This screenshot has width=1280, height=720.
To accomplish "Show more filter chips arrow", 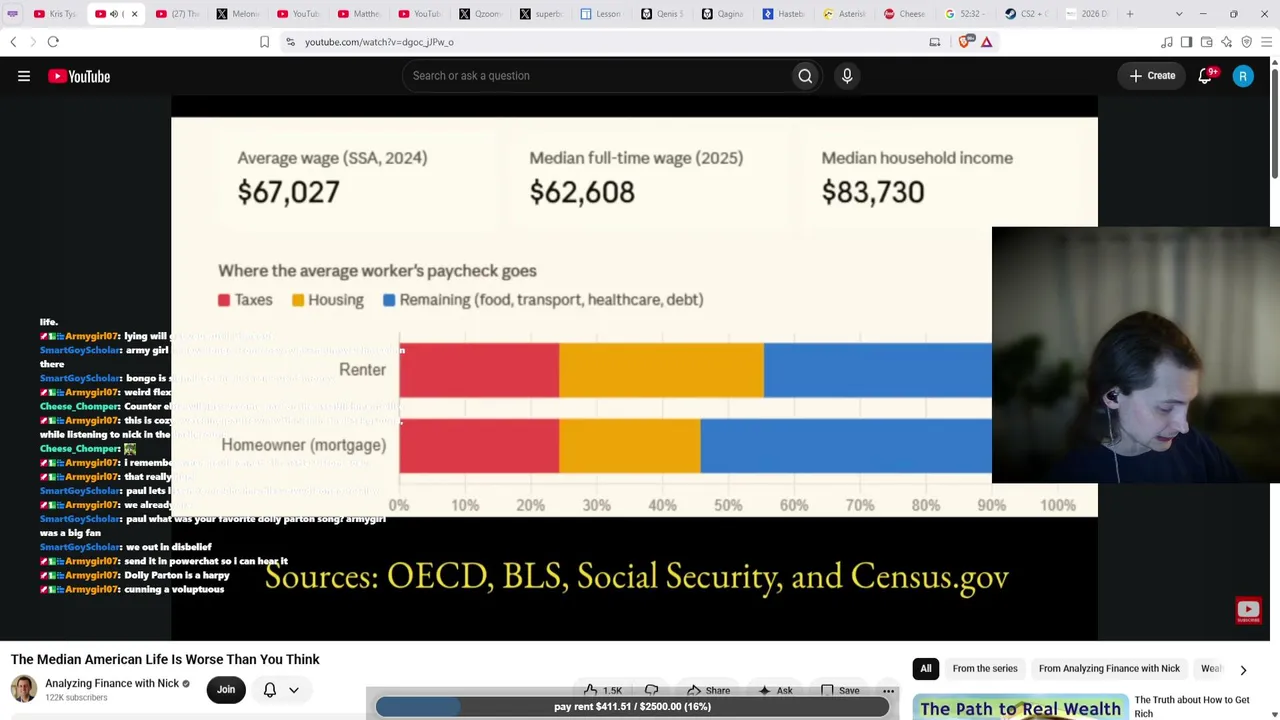I will [x=1243, y=669].
